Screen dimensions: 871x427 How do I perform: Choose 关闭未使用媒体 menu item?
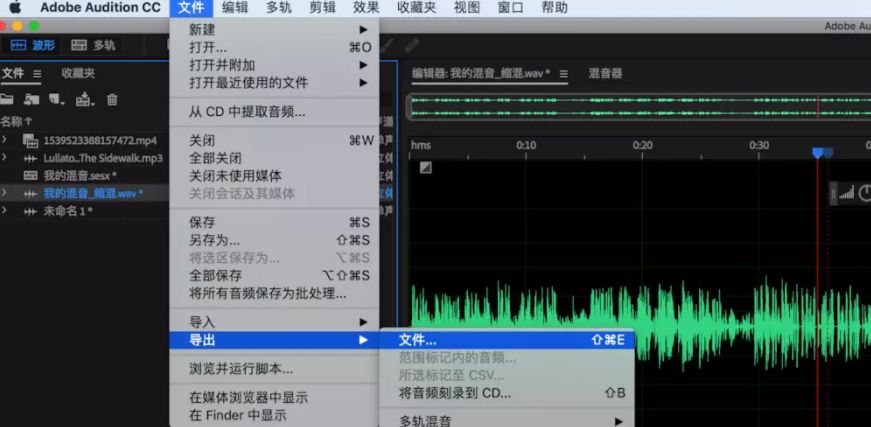(x=274, y=176)
